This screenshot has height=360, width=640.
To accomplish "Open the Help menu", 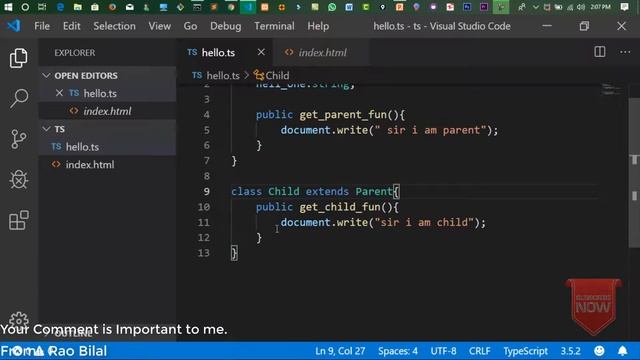I will (x=318, y=26).
